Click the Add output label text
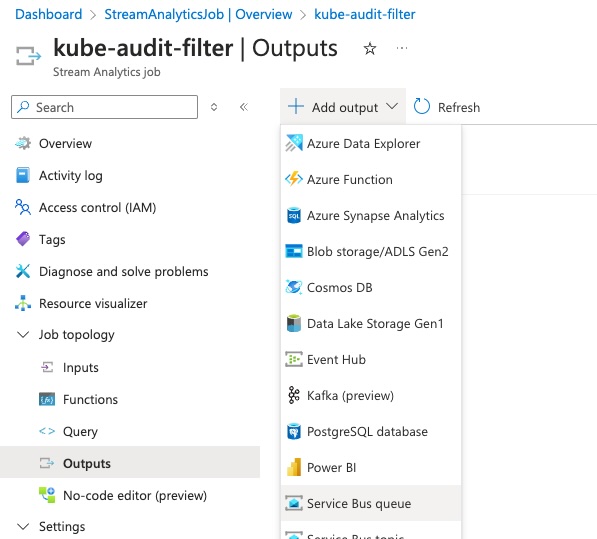Image resolution: width=597 pixels, height=539 pixels. [345, 107]
